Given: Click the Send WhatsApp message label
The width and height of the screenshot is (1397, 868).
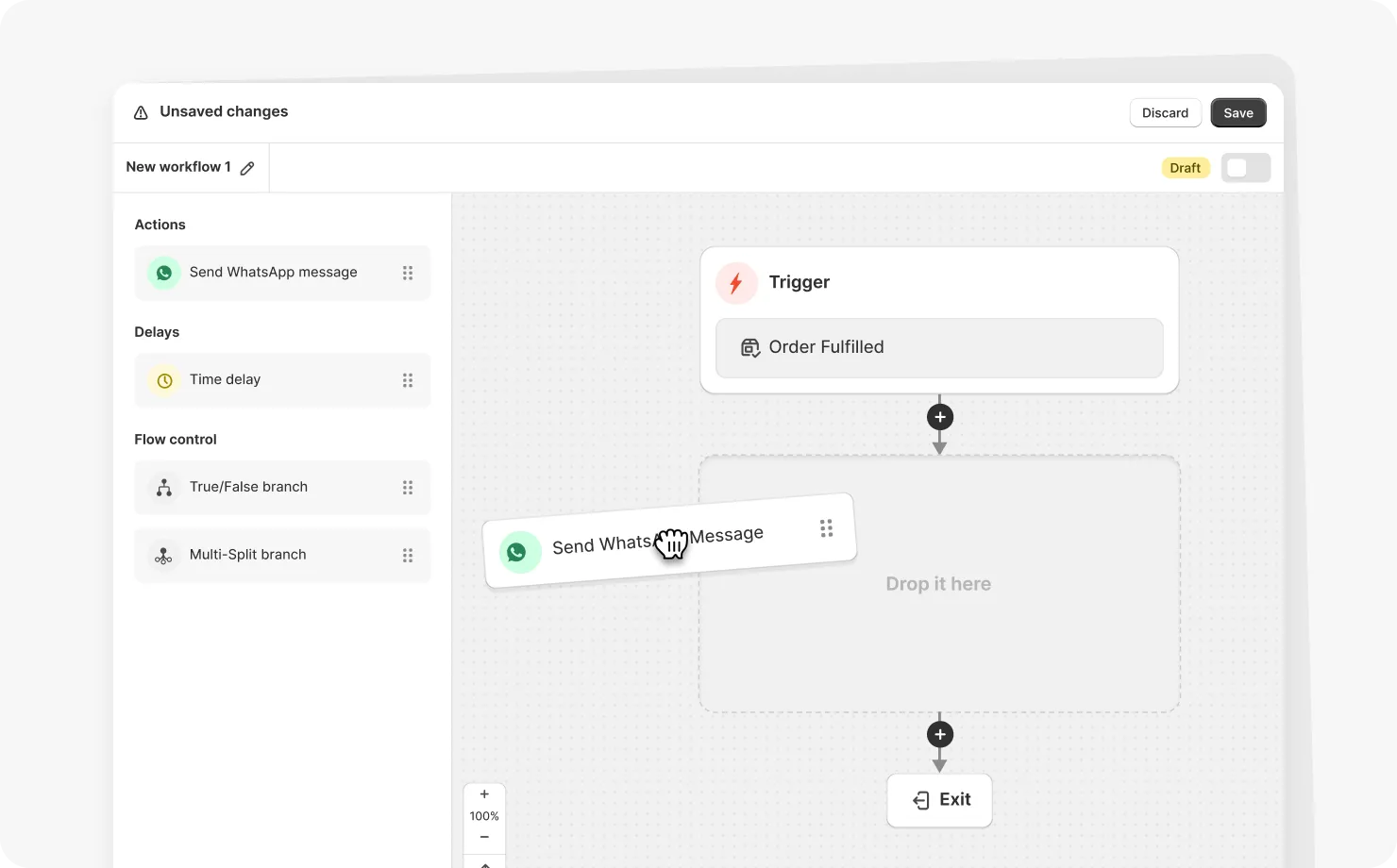Looking at the screenshot, I should (274, 273).
